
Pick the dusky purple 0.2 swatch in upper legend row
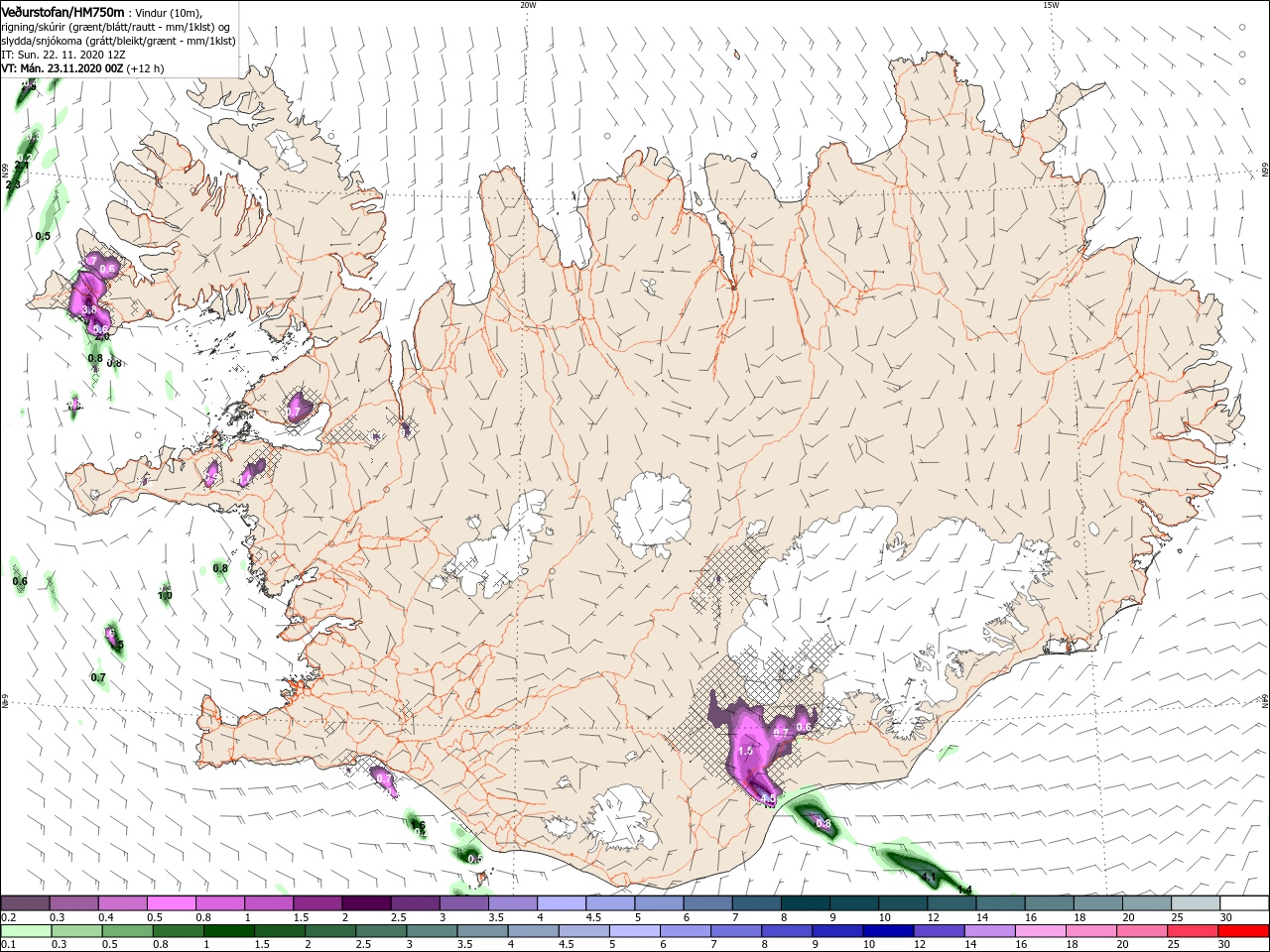tap(25, 903)
